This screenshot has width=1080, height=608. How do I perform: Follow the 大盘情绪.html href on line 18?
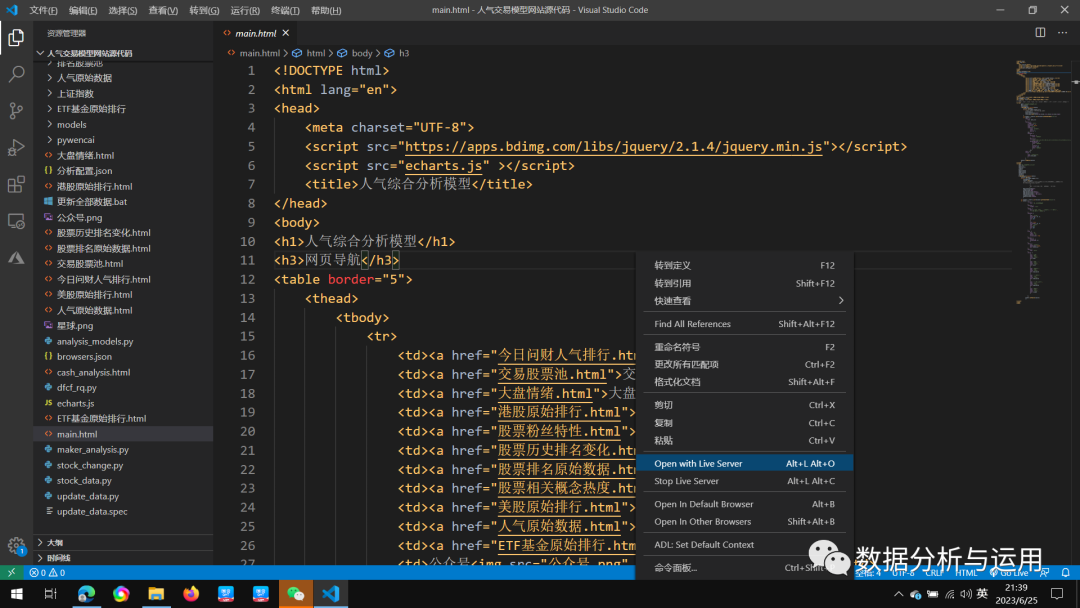click(545, 394)
